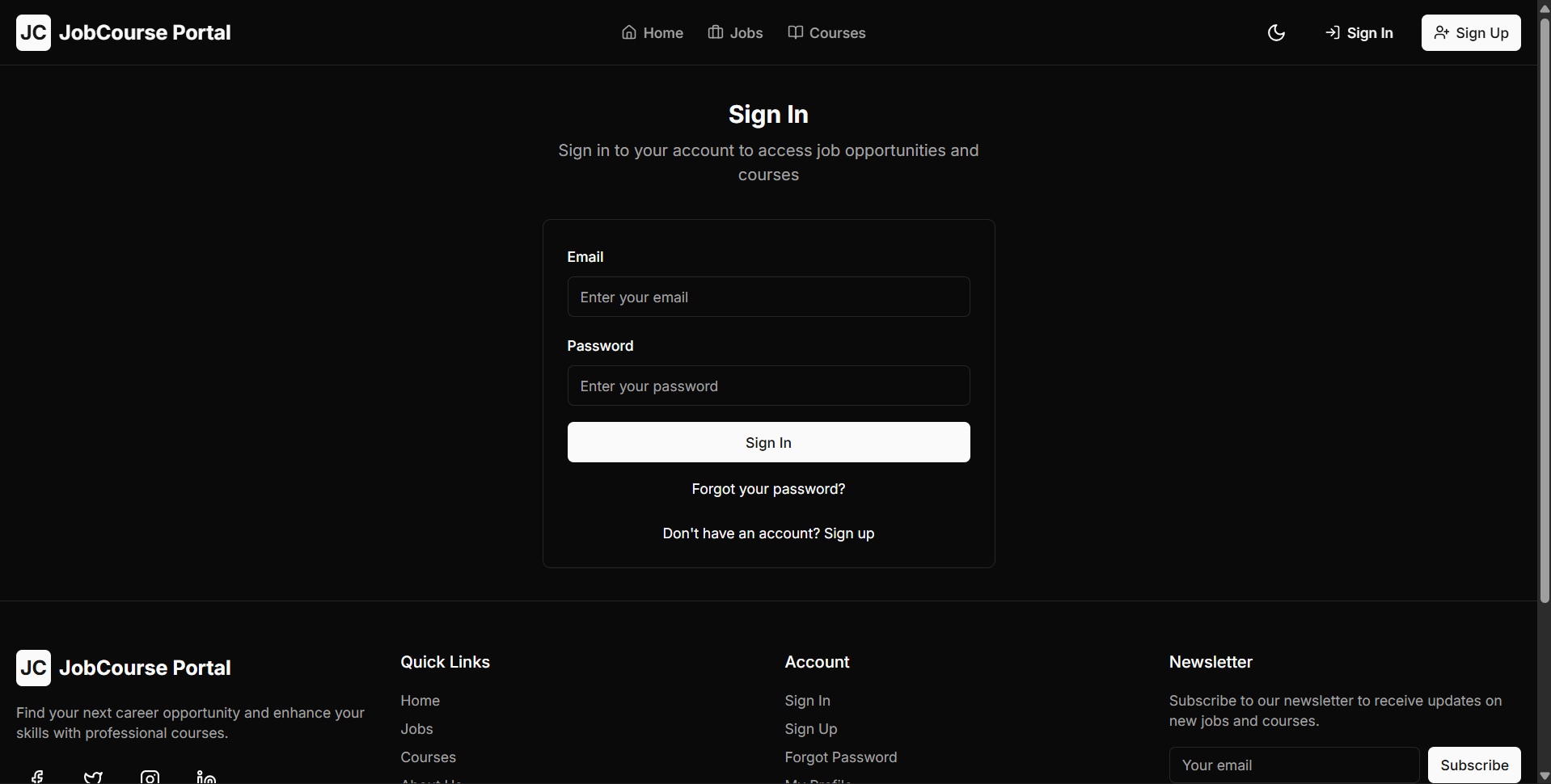The width and height of the screenshot is (1551, 784).
Task: Click the JC logo in the footer
Action: pos(32,668)
